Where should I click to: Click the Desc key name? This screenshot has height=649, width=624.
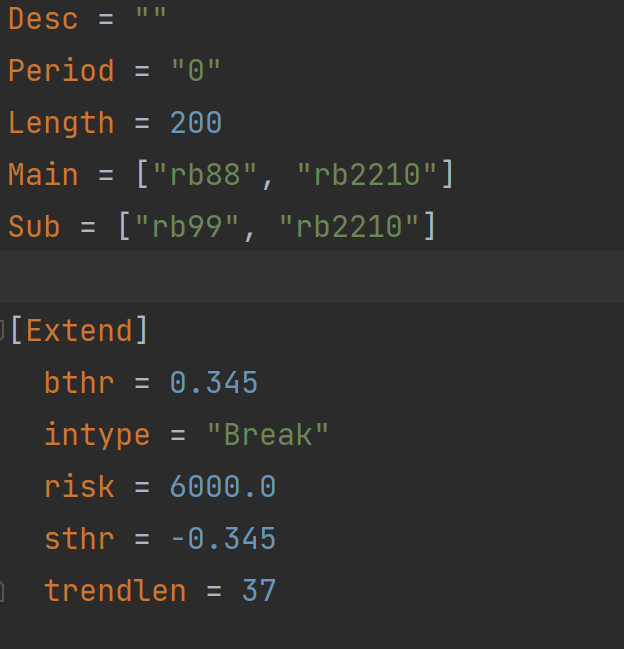43,19
